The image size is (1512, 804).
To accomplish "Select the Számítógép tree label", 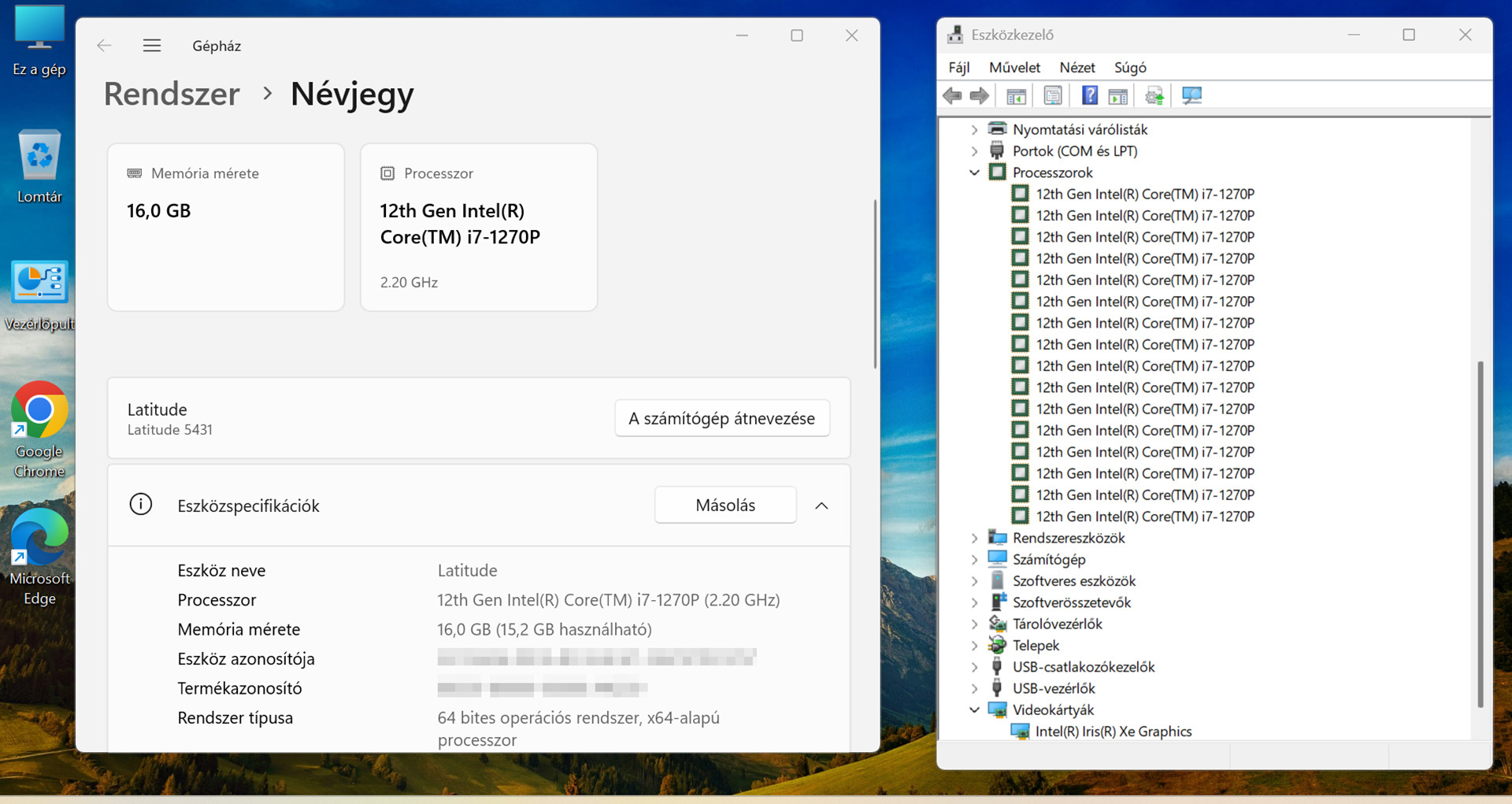I will (1049, 559).
